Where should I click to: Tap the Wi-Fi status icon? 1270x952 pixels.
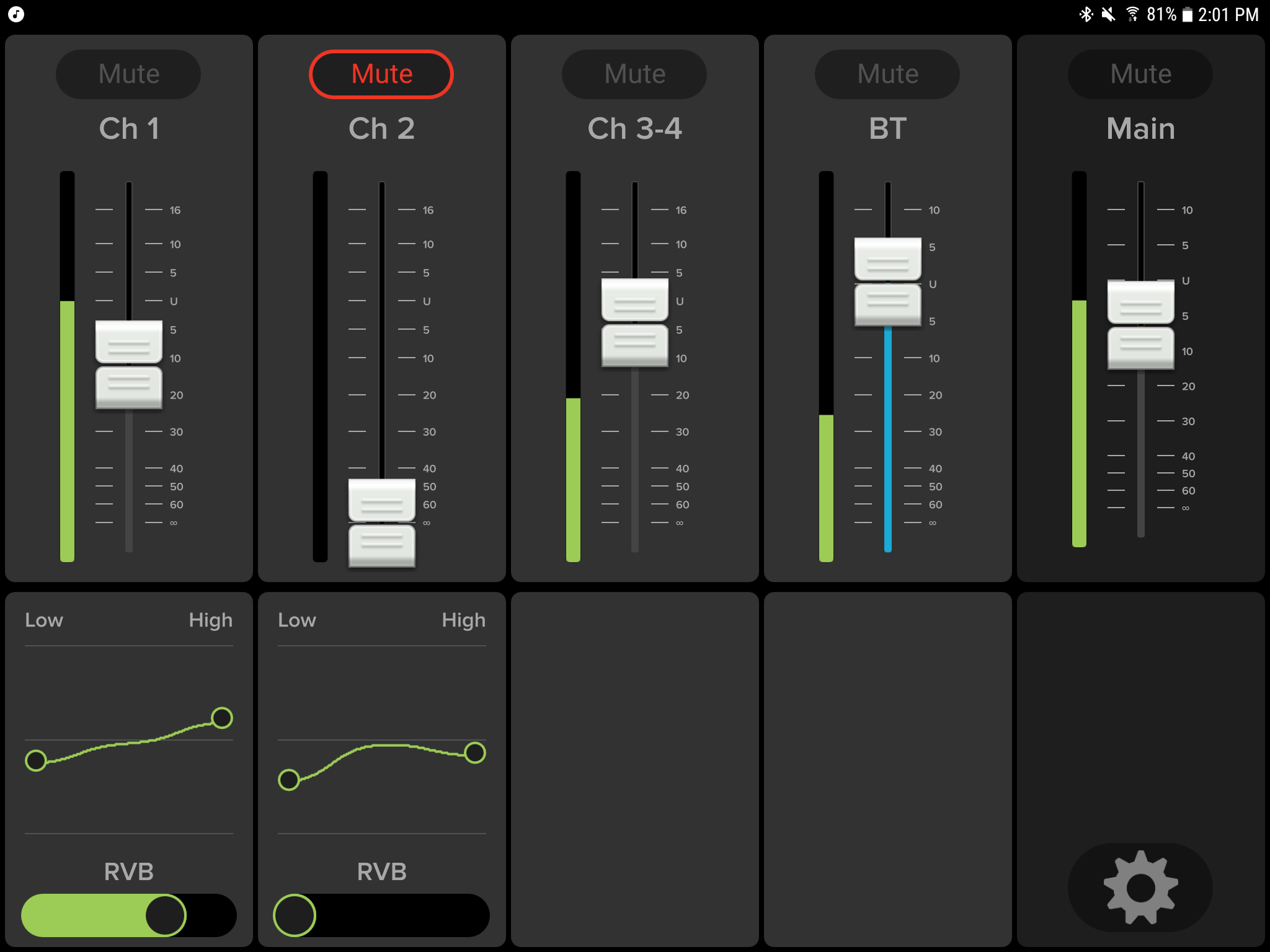1132,14
